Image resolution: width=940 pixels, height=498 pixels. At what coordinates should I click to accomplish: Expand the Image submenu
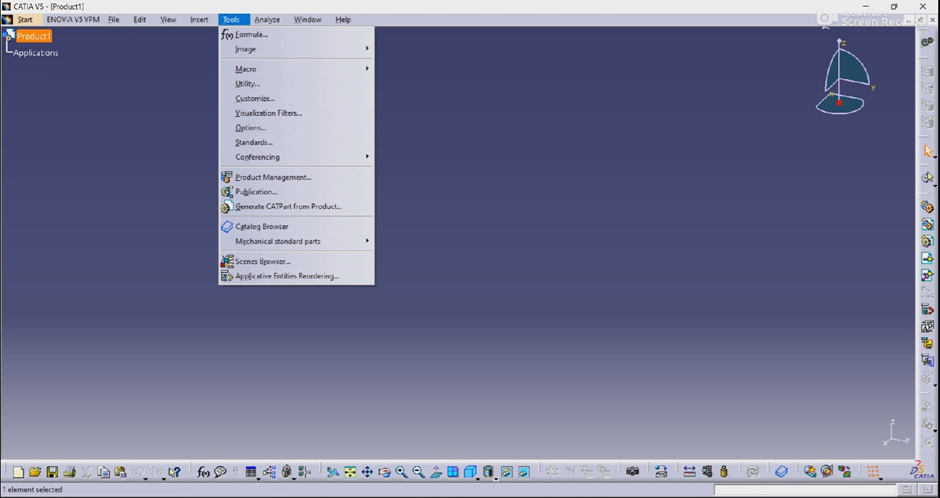(297, 49)
